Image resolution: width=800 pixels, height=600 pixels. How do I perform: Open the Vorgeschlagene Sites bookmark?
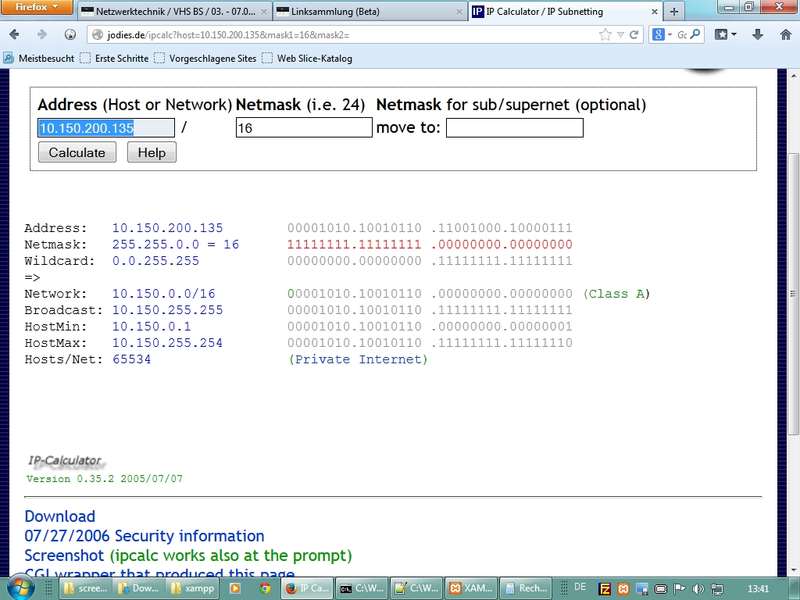click(x=205, y=59)
